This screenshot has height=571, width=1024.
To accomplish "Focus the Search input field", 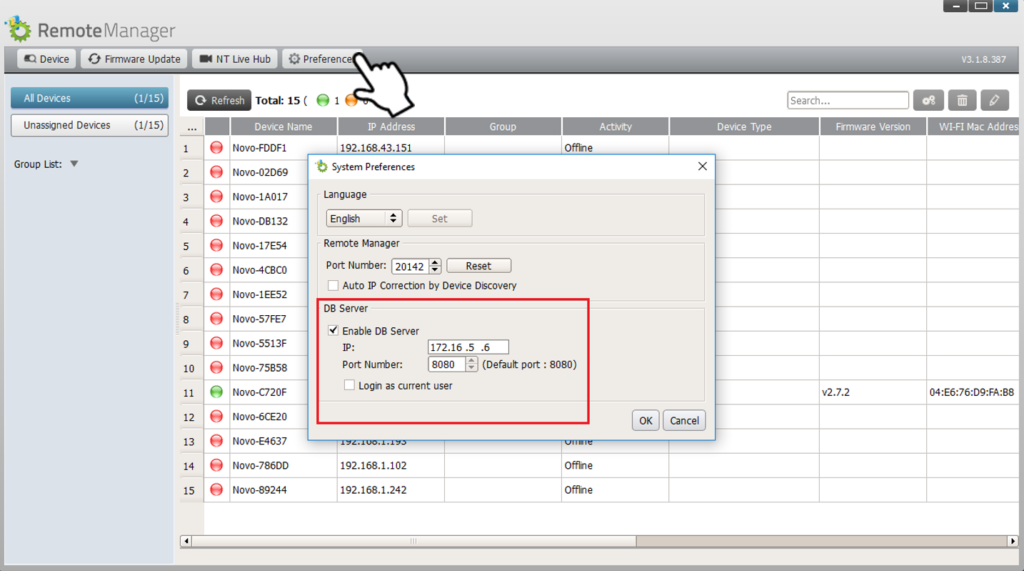I will (848, 101).
